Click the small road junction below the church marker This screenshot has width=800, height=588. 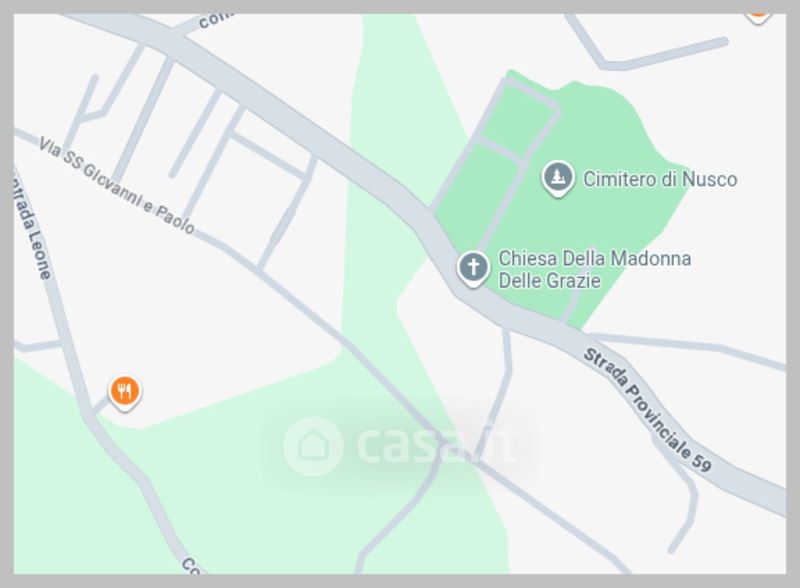[x=505, y=331]
